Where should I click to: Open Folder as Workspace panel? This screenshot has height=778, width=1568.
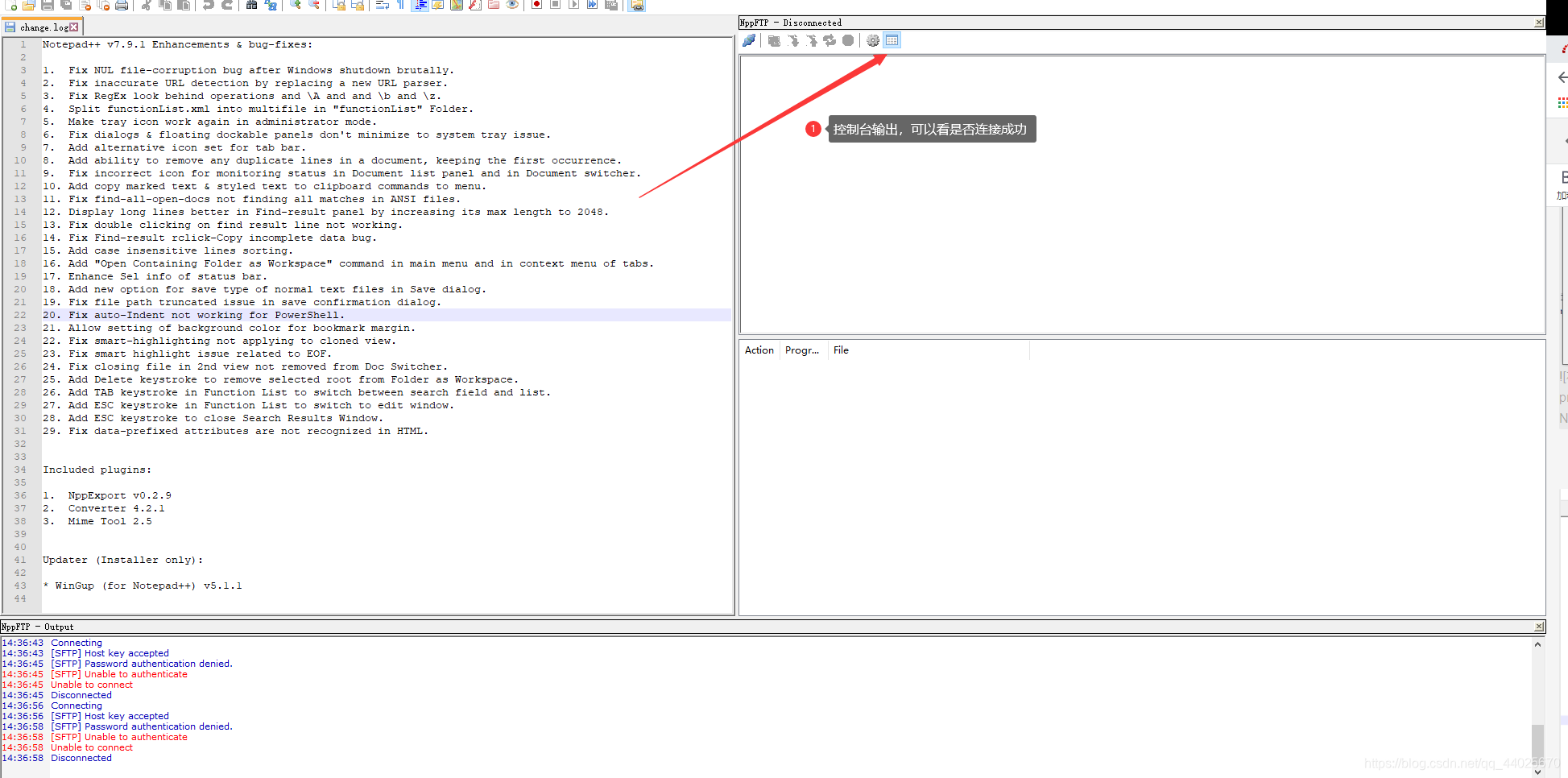tap(494, 5)
